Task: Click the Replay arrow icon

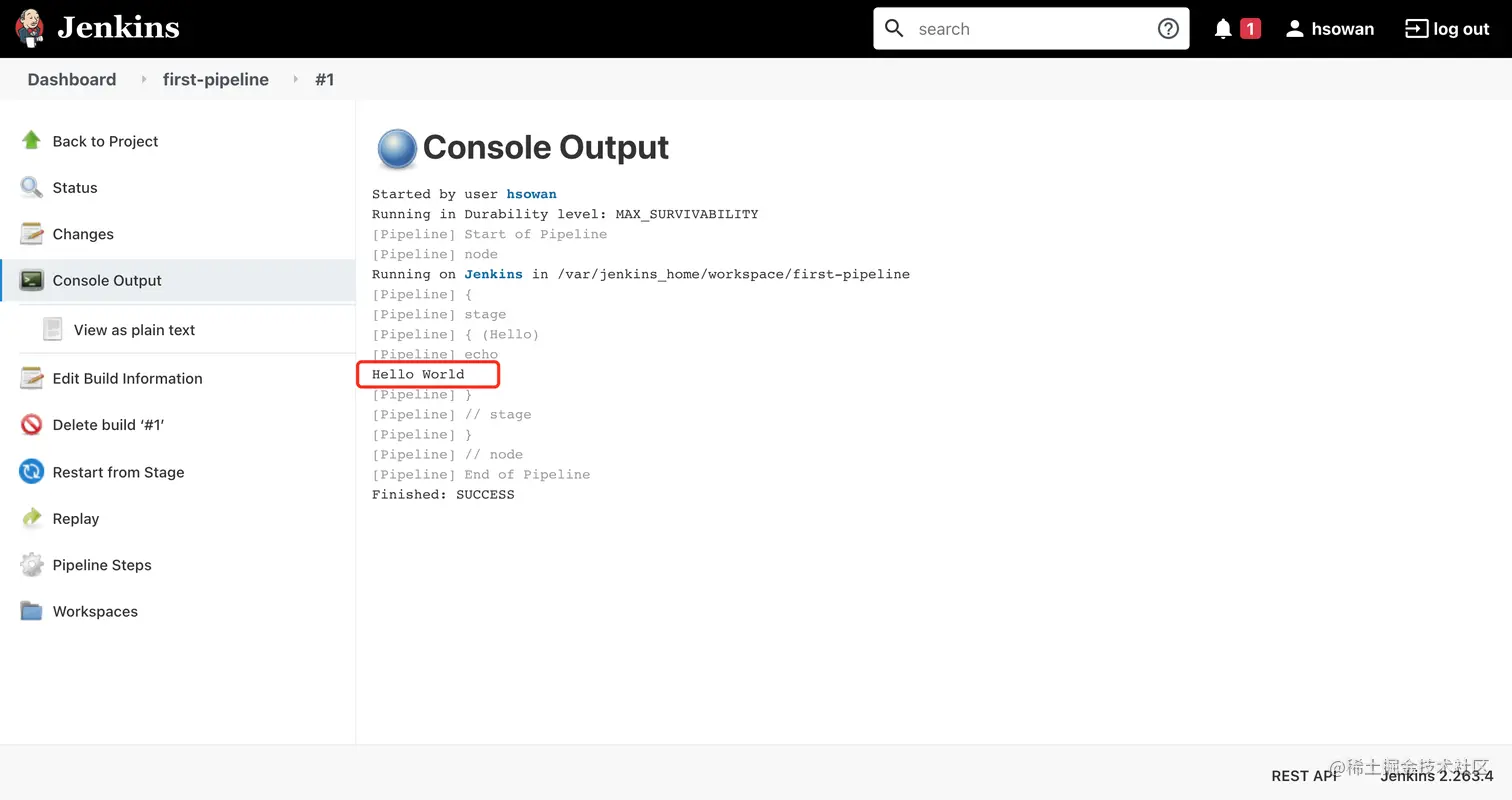Action: click(31, 518)
